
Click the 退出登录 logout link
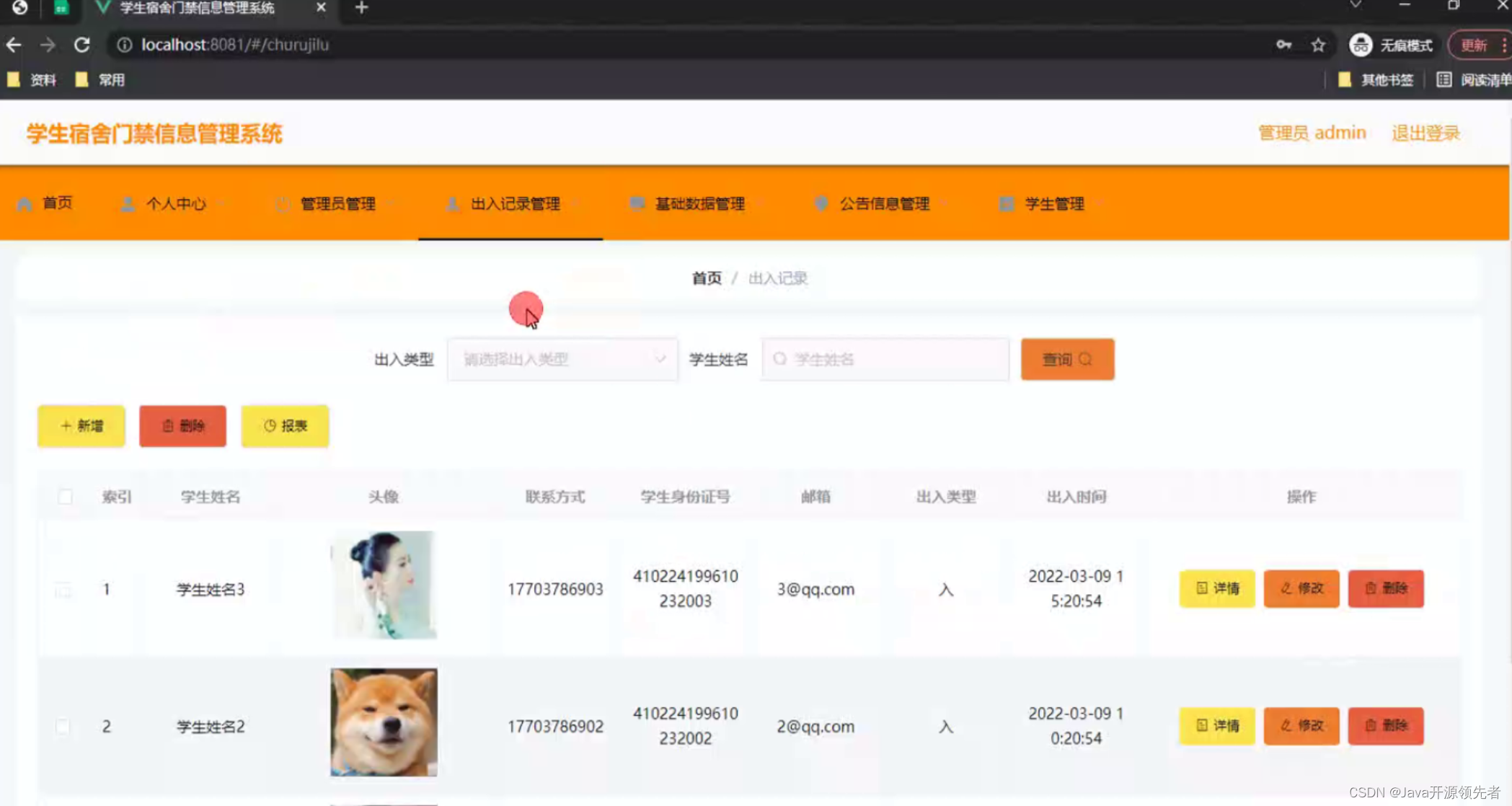[1425, 133]
